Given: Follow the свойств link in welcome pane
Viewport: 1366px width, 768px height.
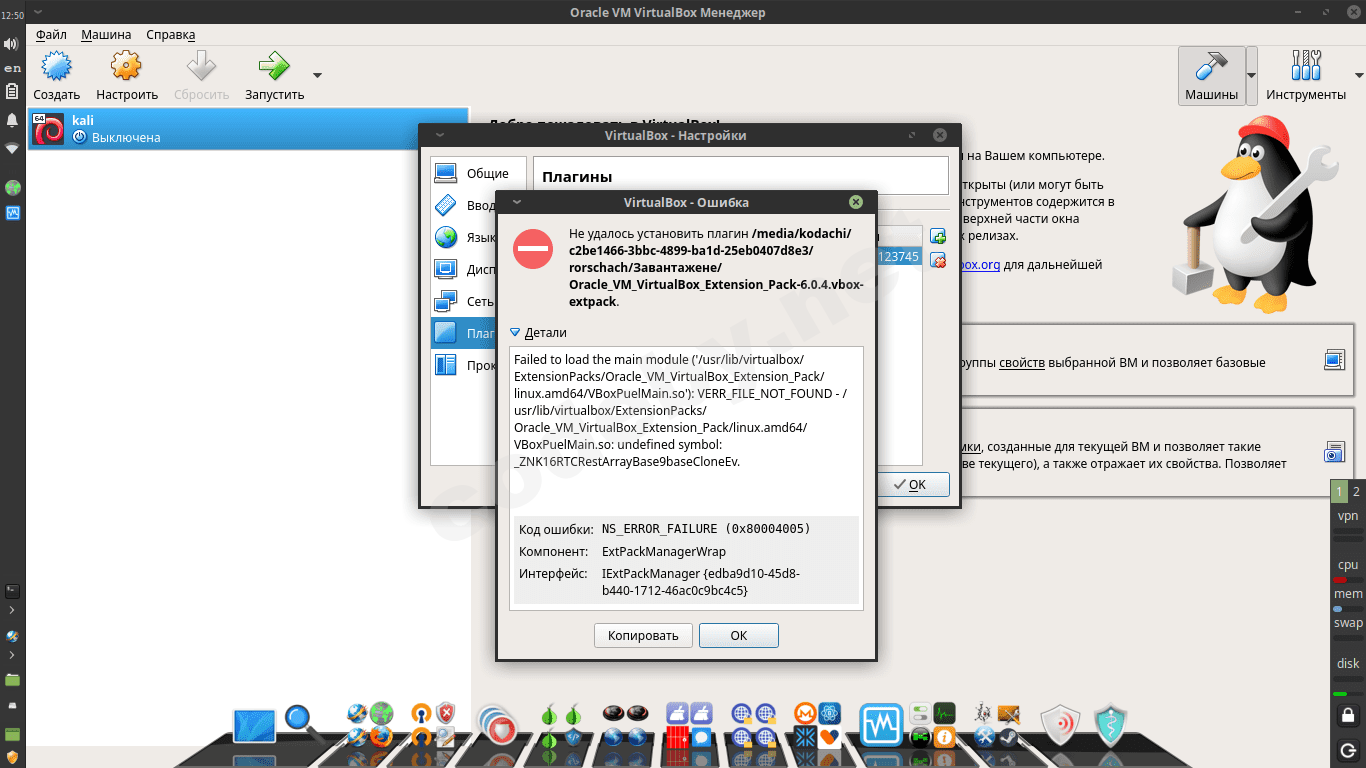Looking at the screenshot, I should tap(1022, 362).
